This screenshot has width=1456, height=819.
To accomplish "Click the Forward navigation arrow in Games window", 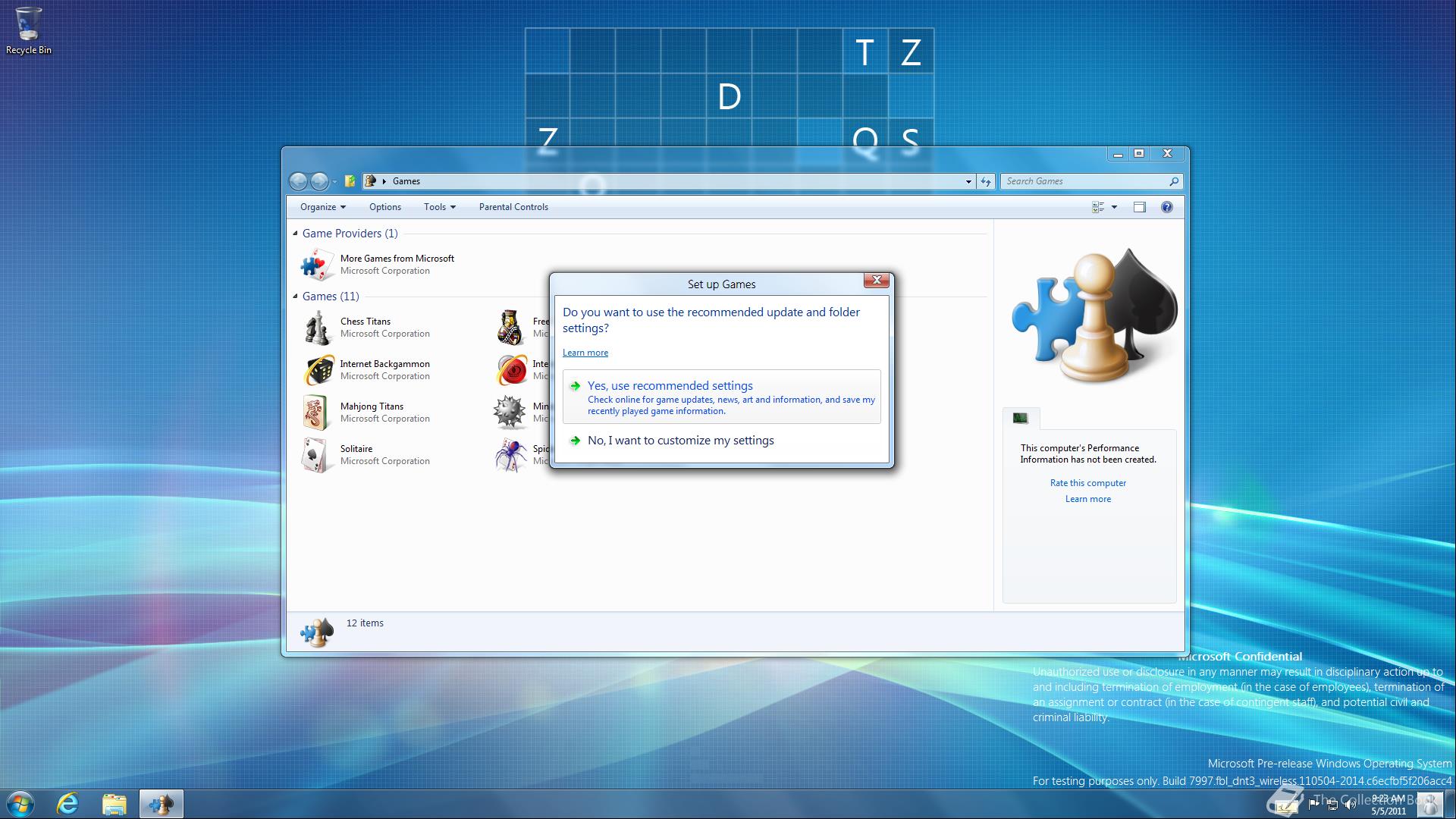I will click(319, 181).
